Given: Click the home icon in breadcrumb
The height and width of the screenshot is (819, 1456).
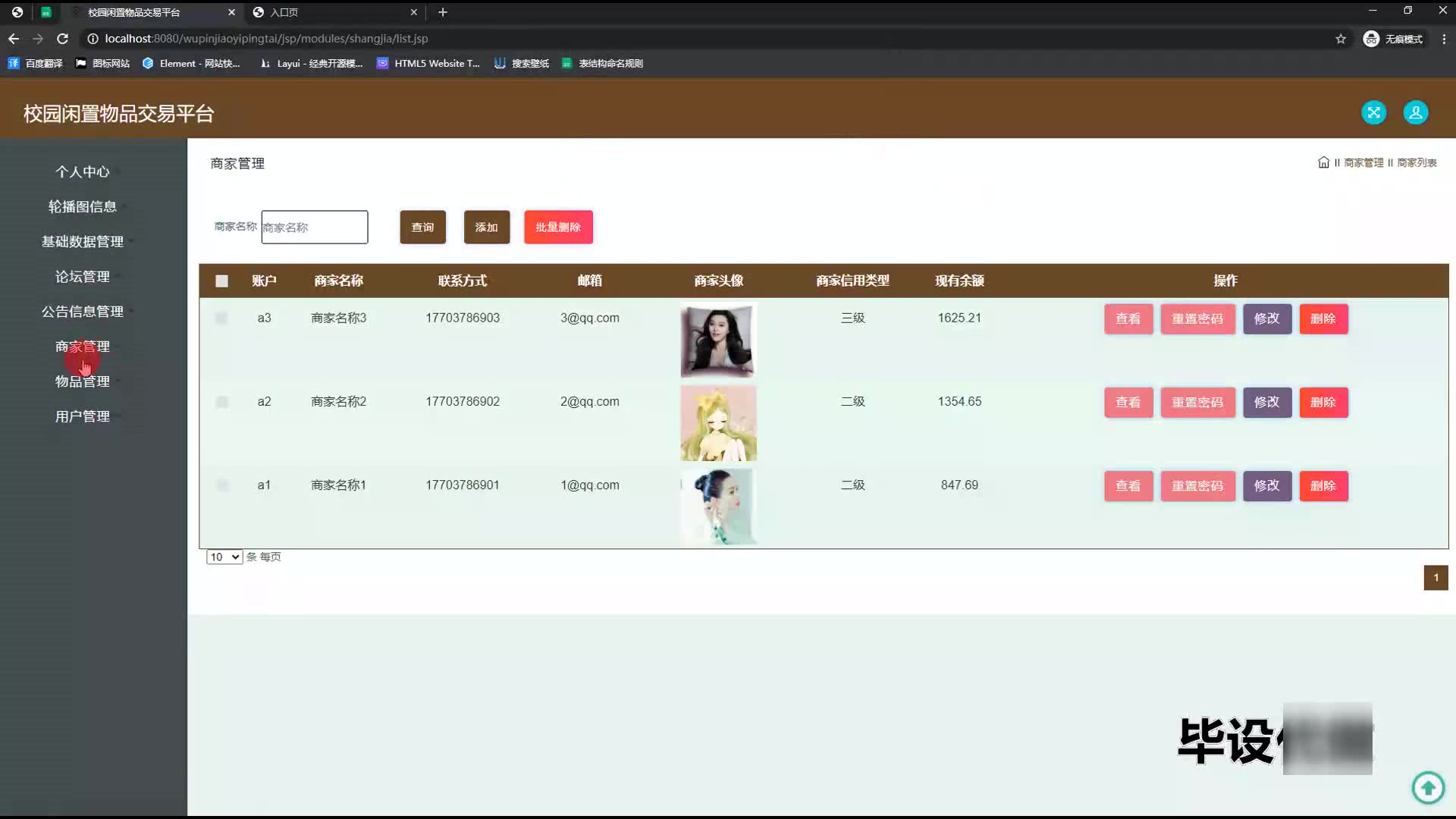Looking at the screenshot, I should 1323,162.
